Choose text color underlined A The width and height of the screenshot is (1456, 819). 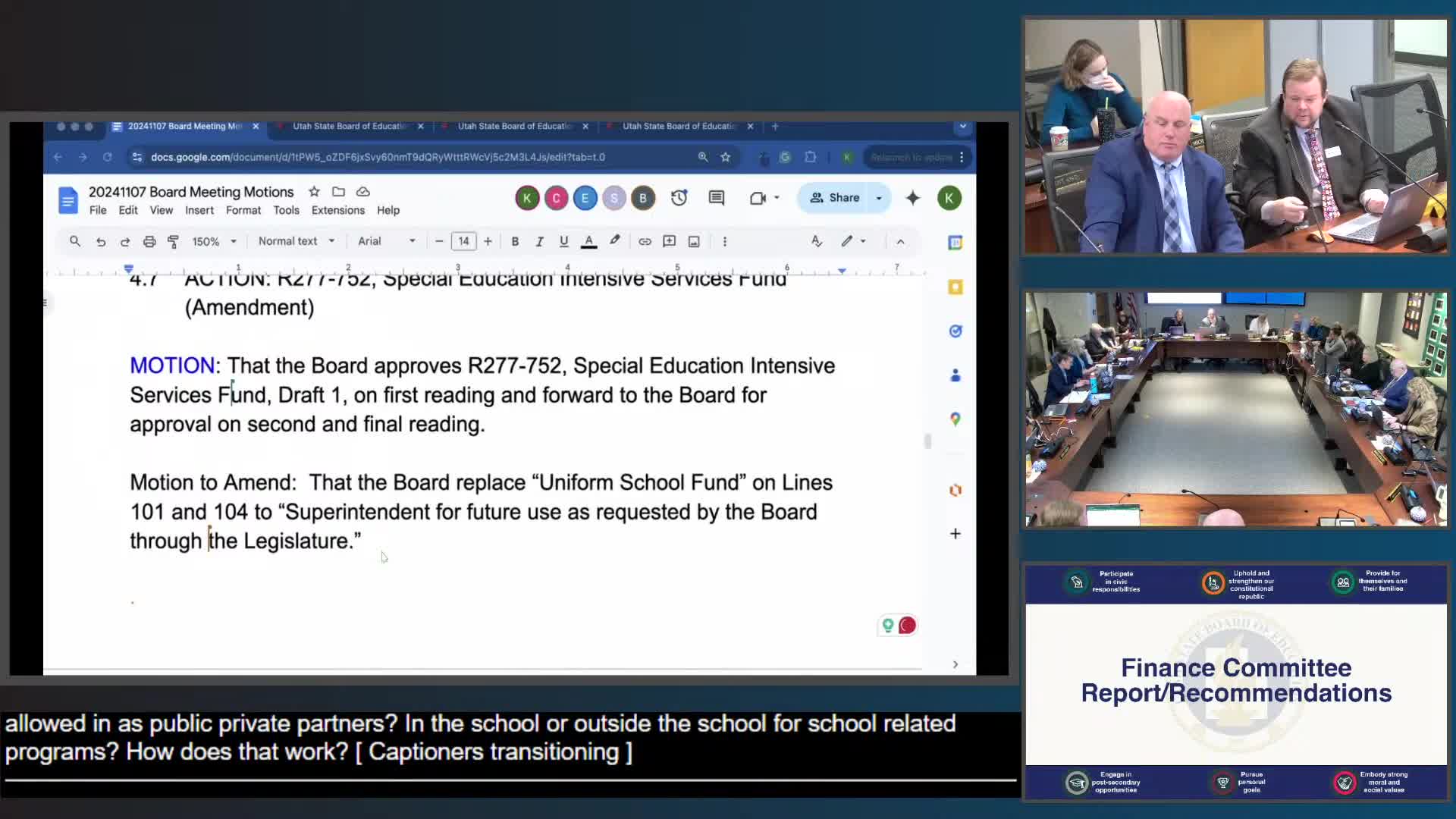click(x=588, y=241)
